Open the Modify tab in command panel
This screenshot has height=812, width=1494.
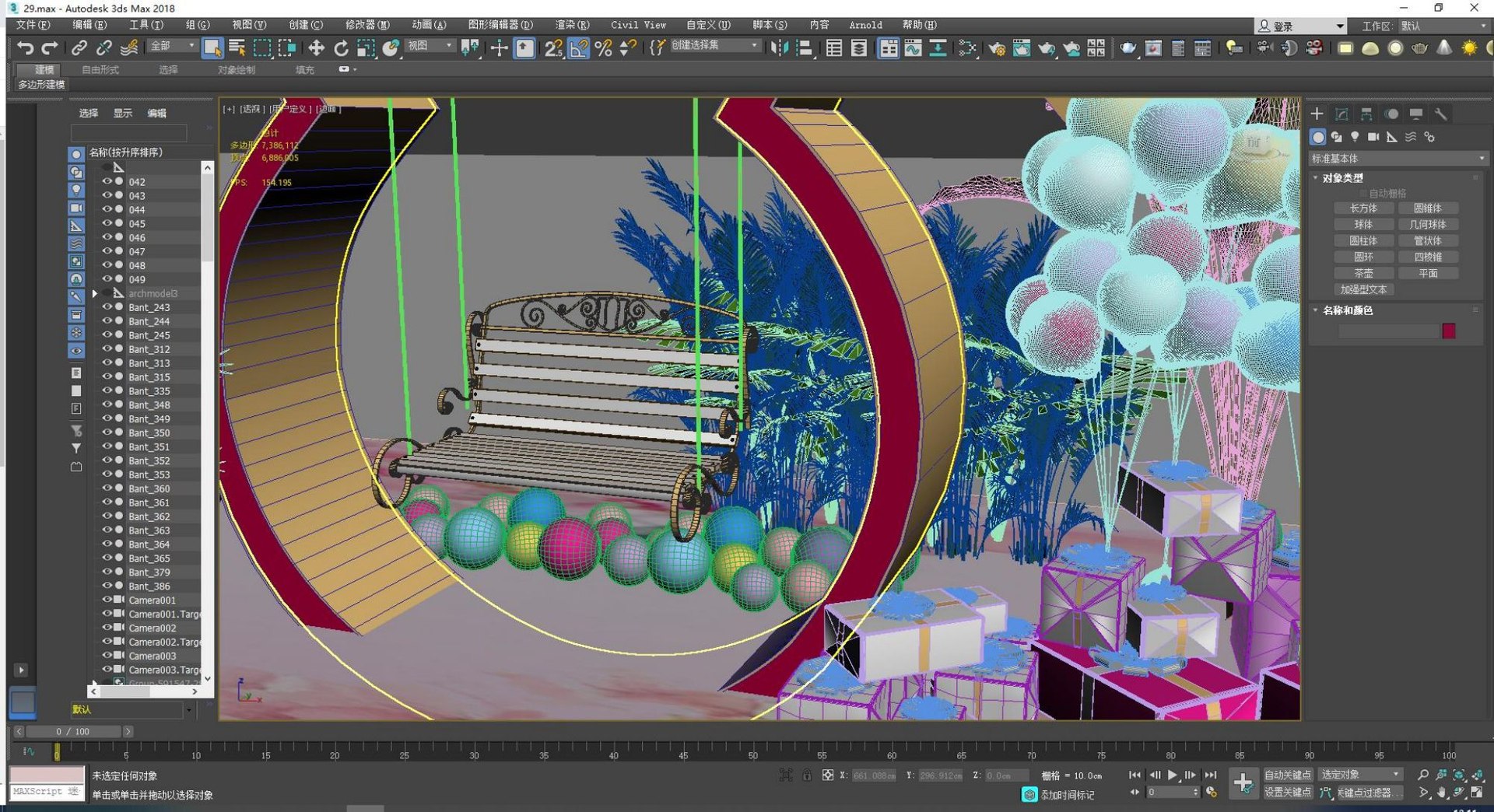pos(1341,114)
